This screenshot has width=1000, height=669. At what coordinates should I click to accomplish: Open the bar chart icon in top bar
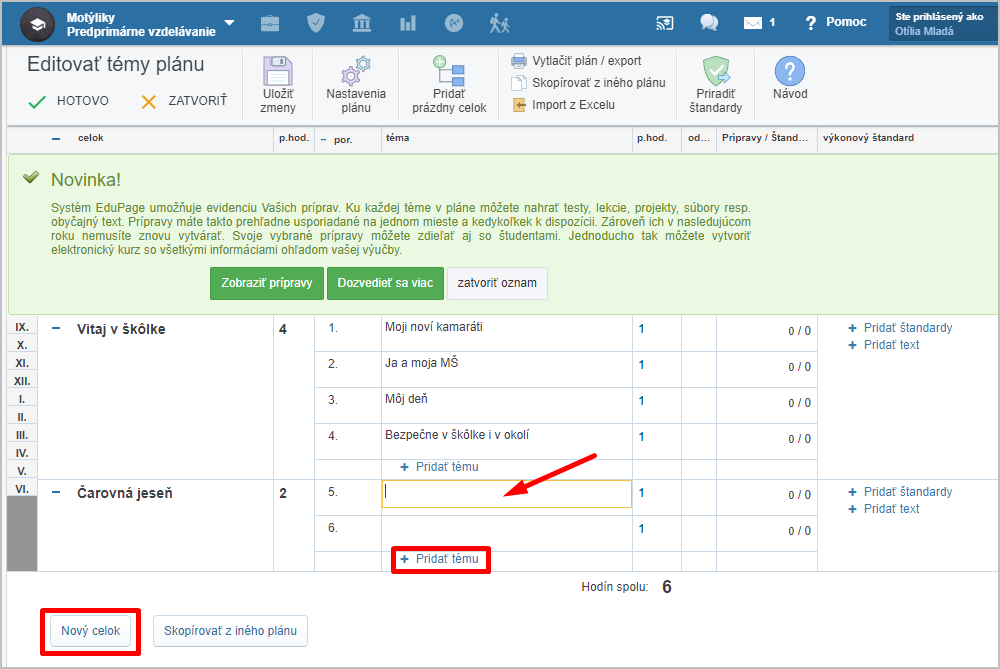pyautogui.click(x=408, y=24)
